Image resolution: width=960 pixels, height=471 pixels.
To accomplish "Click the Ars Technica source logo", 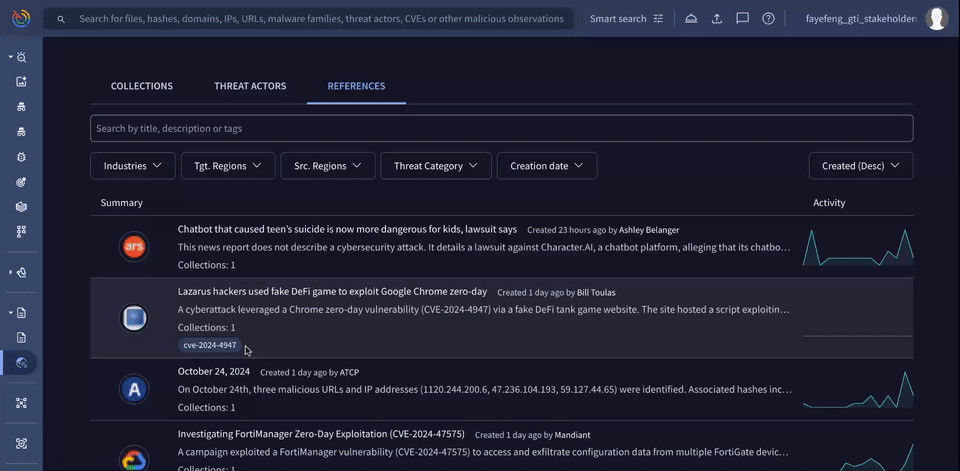I will pyautogui.click(x=133, y=247).
